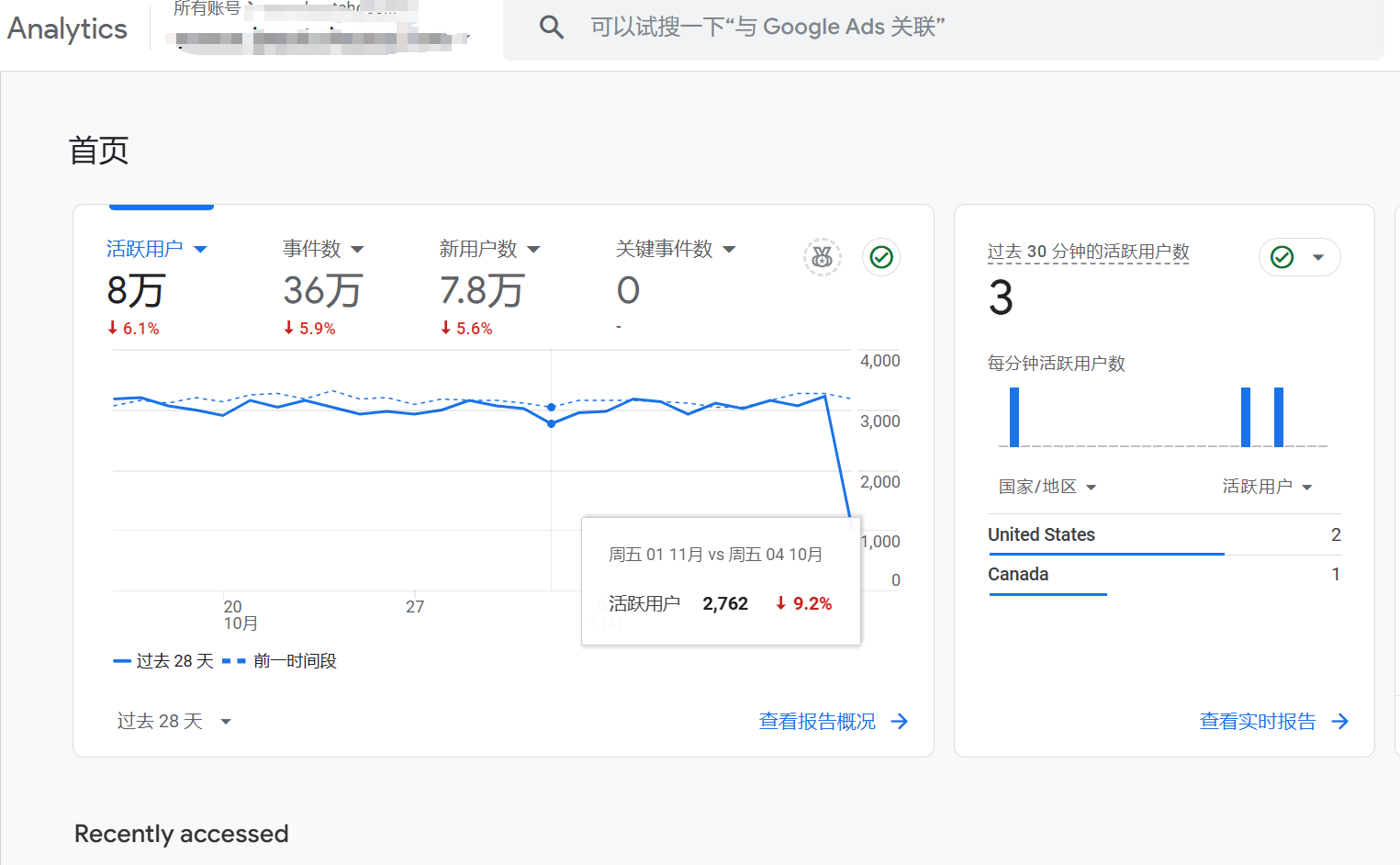Open the 活跃用户 metric dropdown
1400x865 pixels.
[201, 249]
